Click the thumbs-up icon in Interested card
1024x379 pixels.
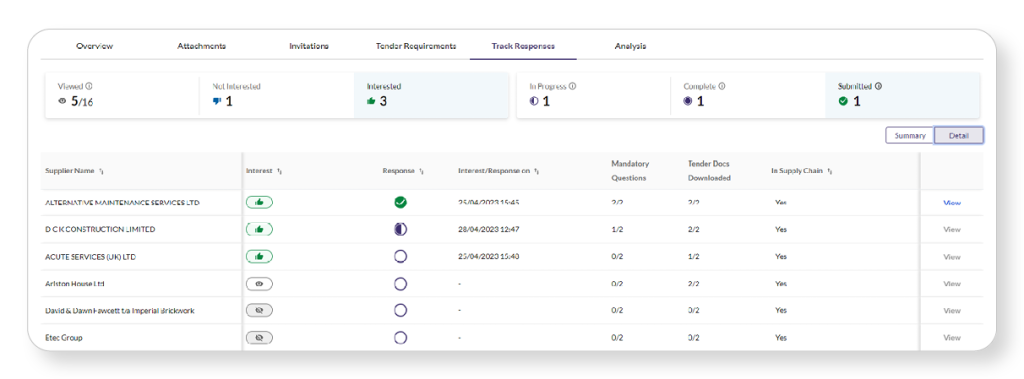point(371,101)
